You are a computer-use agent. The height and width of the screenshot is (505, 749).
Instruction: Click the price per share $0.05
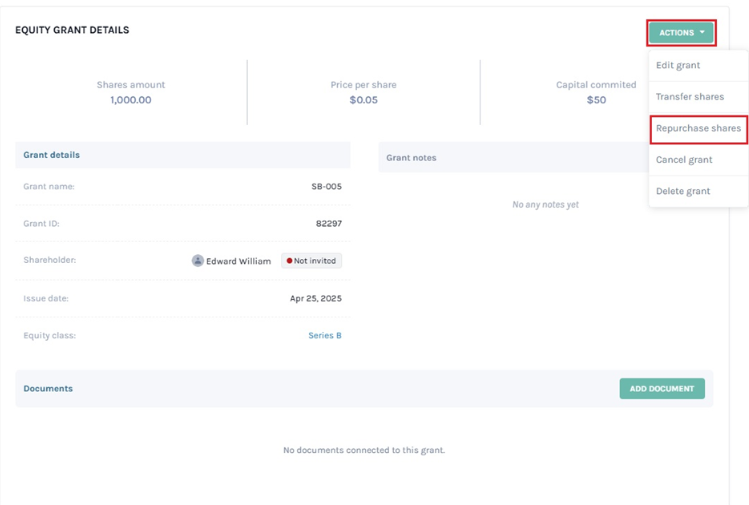[x=364, y=100]
